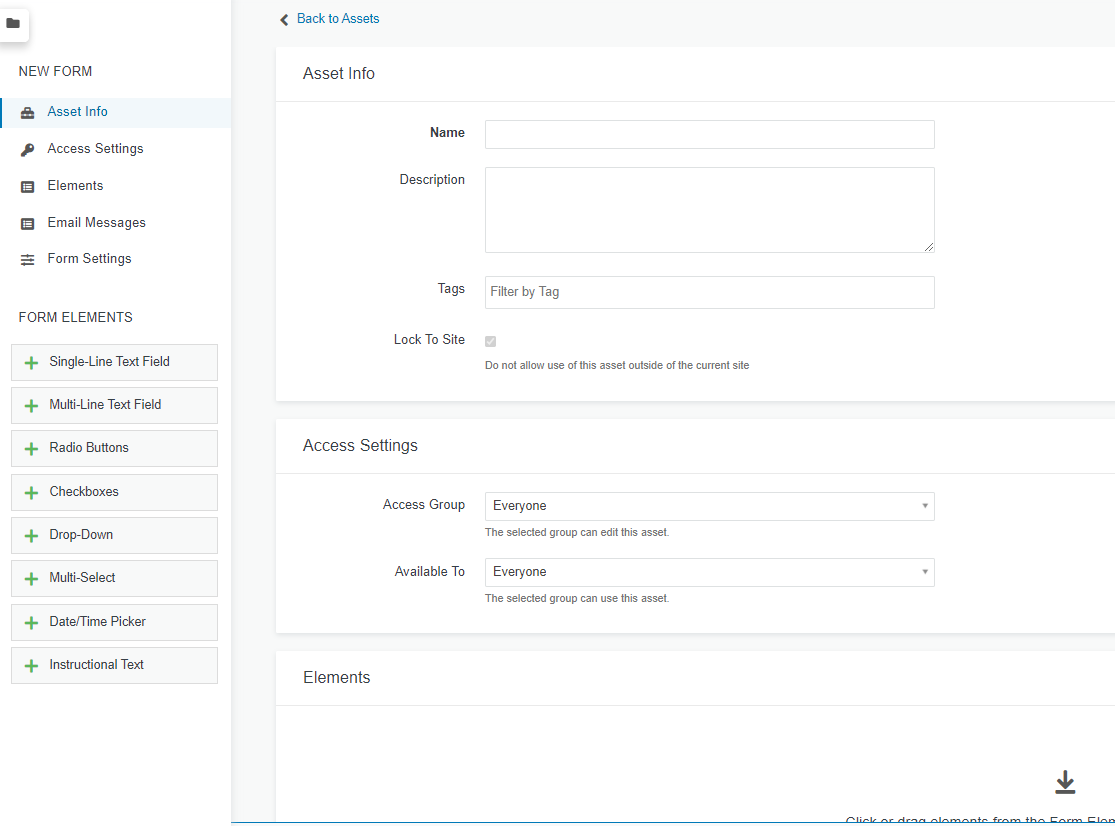Image resolution: width=1115 pixels, height=826 pixels.
Task: Toggle the Lock To Site checkbox
Action: click(x=491, y=342)
